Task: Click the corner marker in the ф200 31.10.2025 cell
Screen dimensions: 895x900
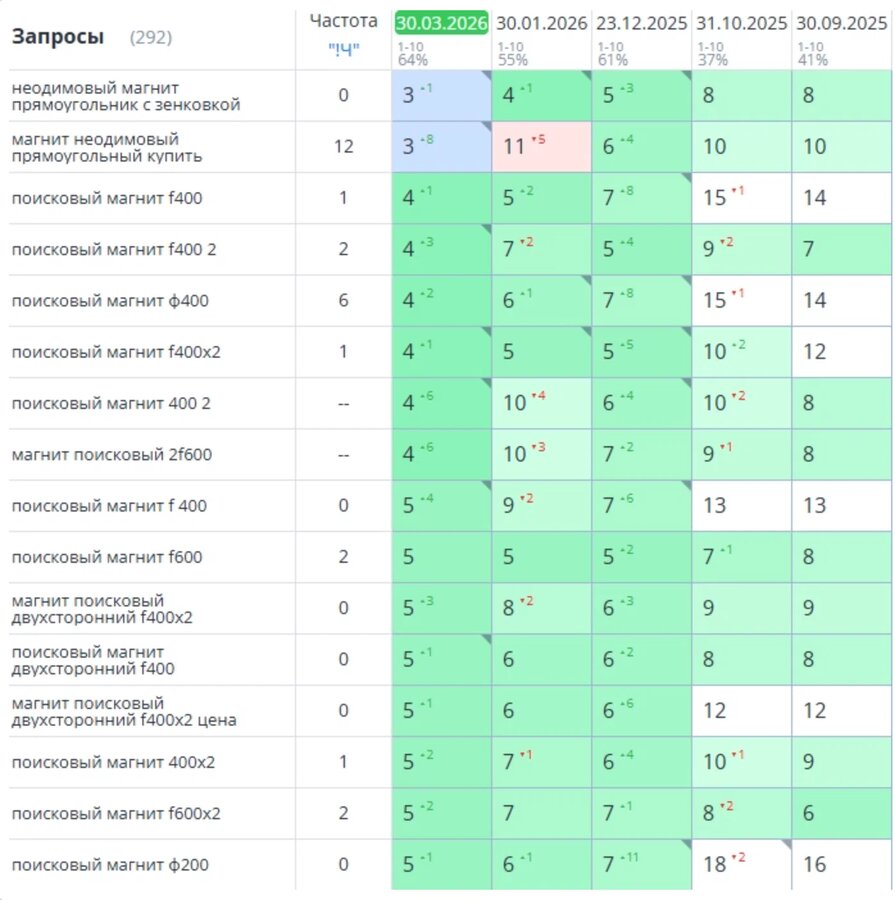Action: 787,844
